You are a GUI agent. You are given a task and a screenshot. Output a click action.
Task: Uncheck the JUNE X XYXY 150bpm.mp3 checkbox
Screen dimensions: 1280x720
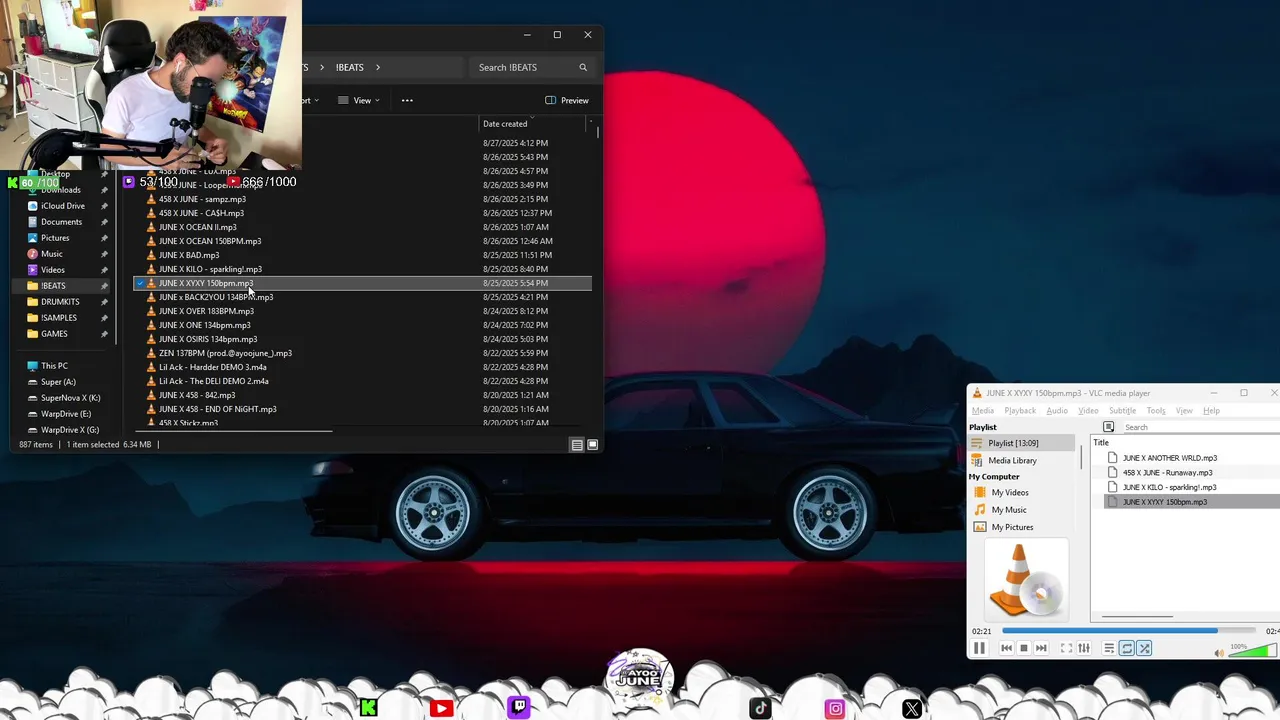(x=140, y=283)
